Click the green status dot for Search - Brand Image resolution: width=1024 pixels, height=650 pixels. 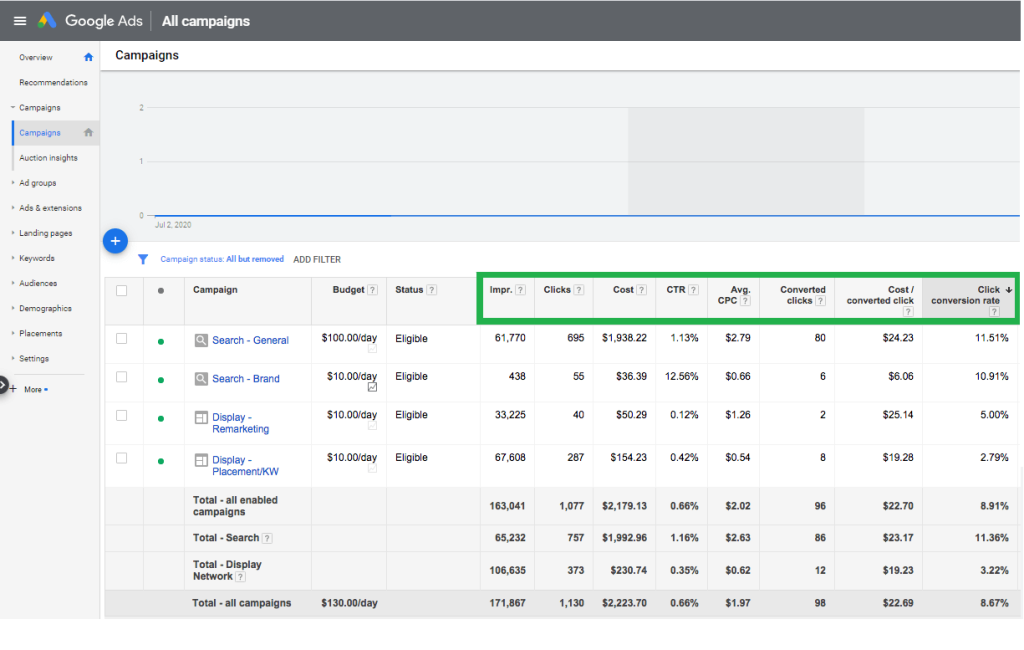(x=161, y=380)
